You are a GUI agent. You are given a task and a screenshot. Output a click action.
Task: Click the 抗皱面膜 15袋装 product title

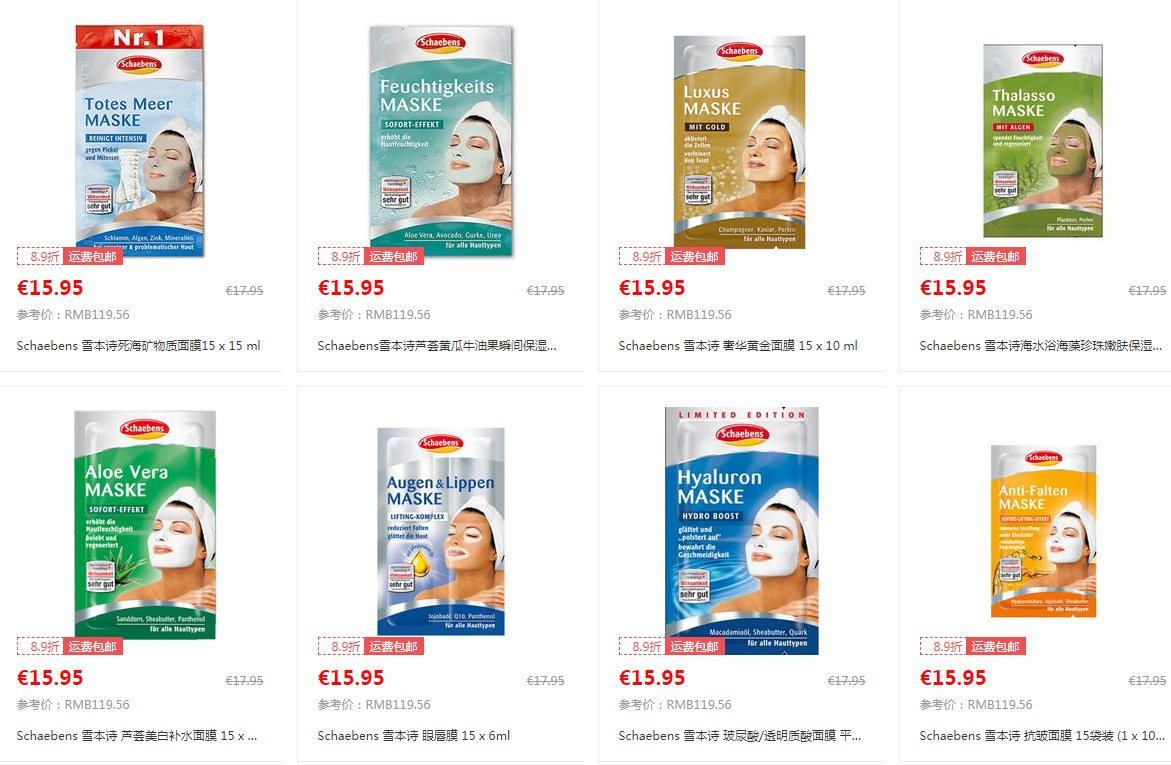[1042, 736]
